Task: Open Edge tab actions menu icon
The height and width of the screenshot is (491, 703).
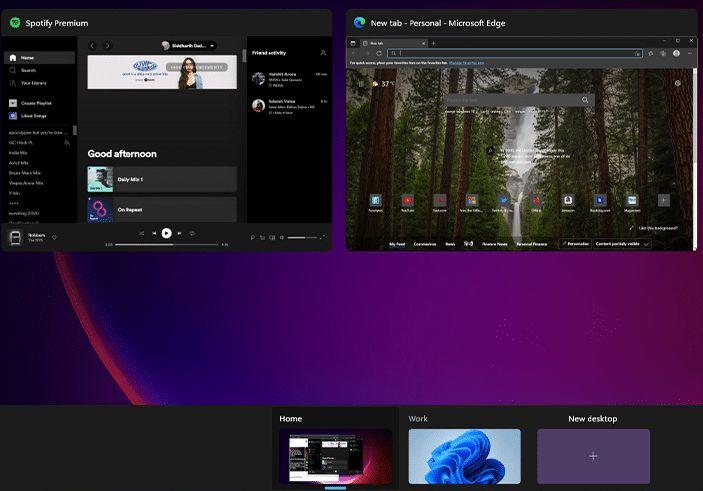Action: click(x=353, y=43)
